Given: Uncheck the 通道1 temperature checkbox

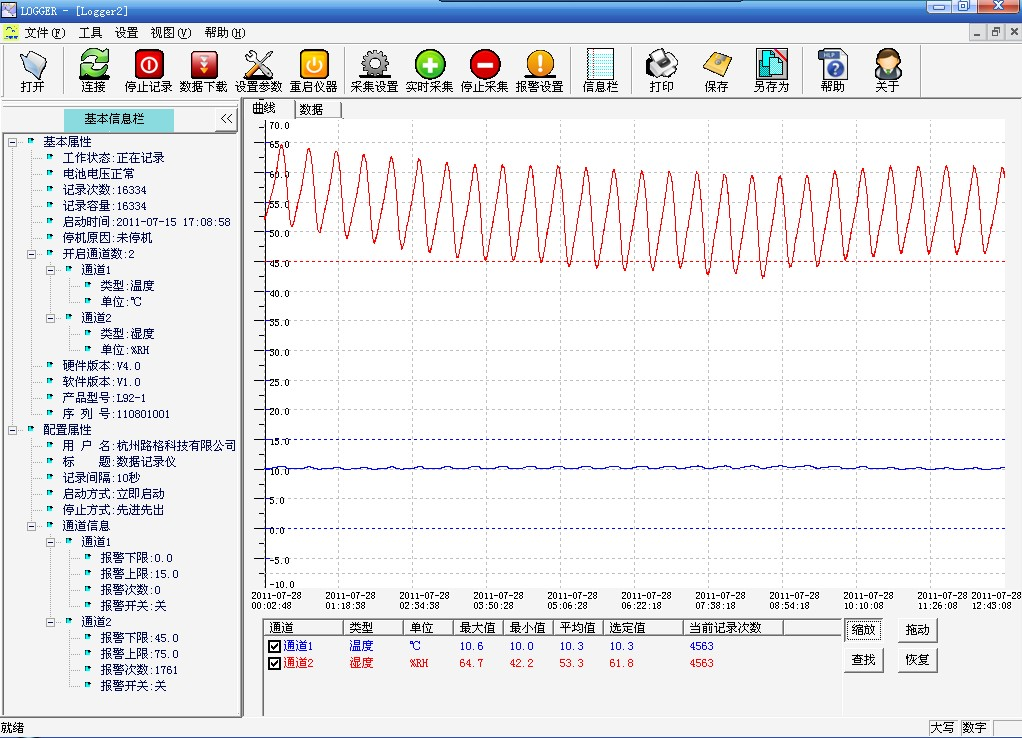Looking at the screenshot, I should pyautogui.click(x=274, y=647).
